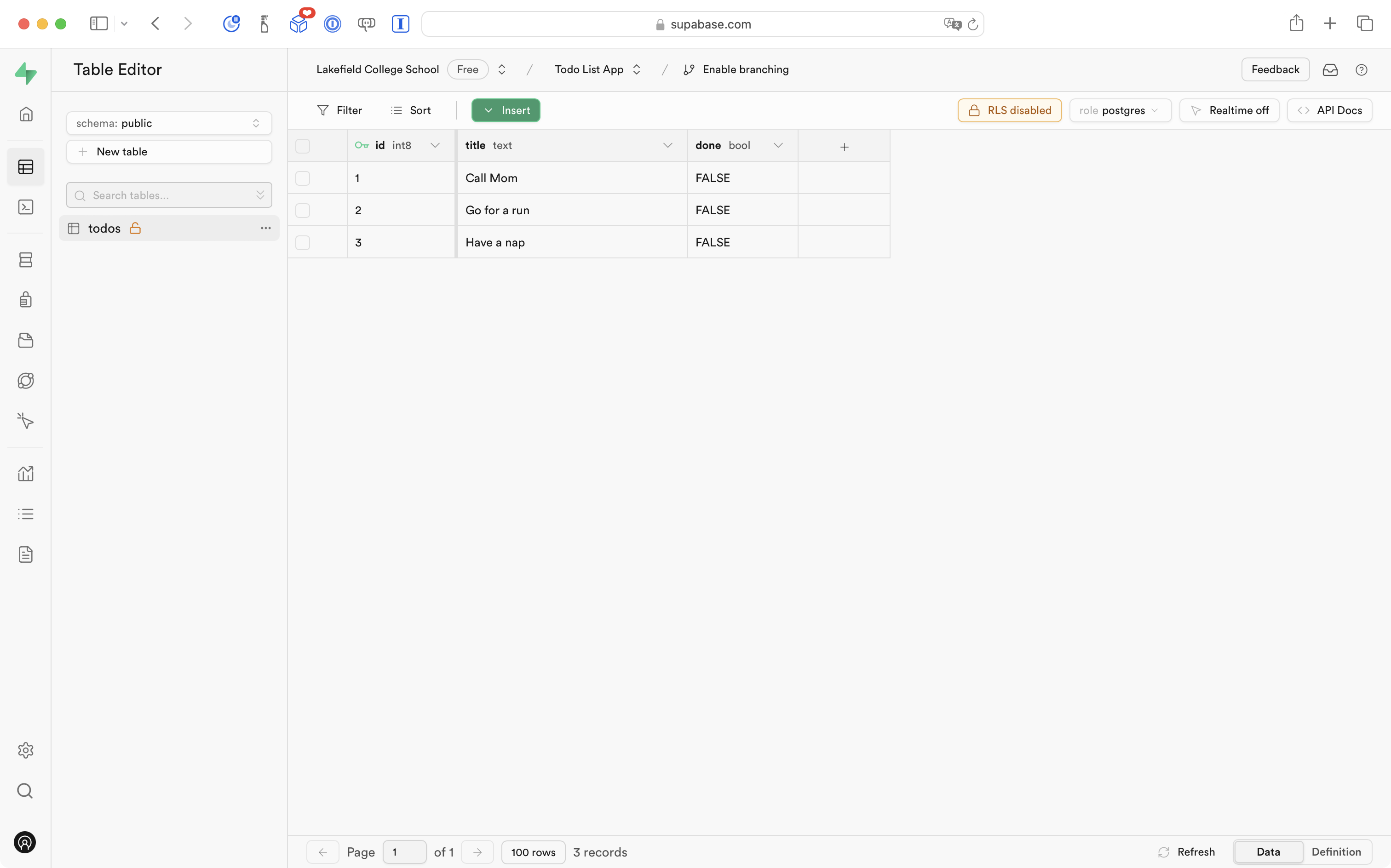Open the schema public dropdown
The height and width of the screenshot is (868, 1391).
click(x=168, y=123)
